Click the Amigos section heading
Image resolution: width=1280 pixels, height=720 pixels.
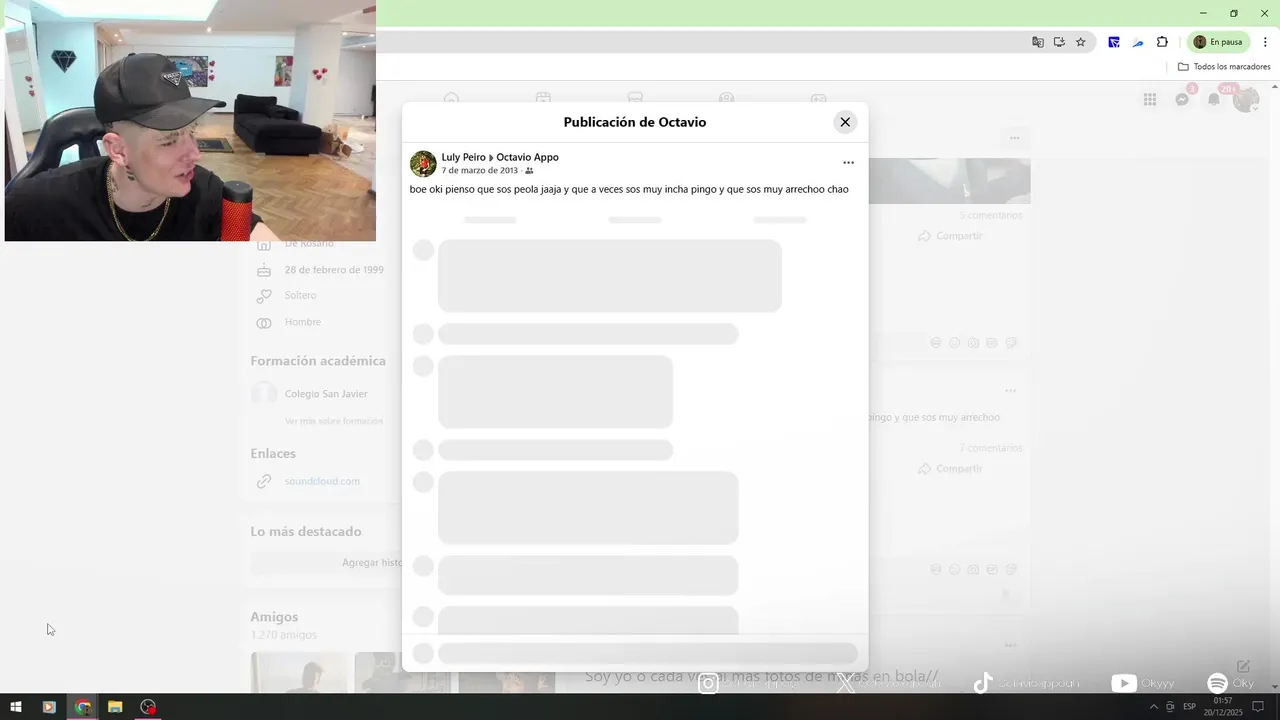point(274,617)
